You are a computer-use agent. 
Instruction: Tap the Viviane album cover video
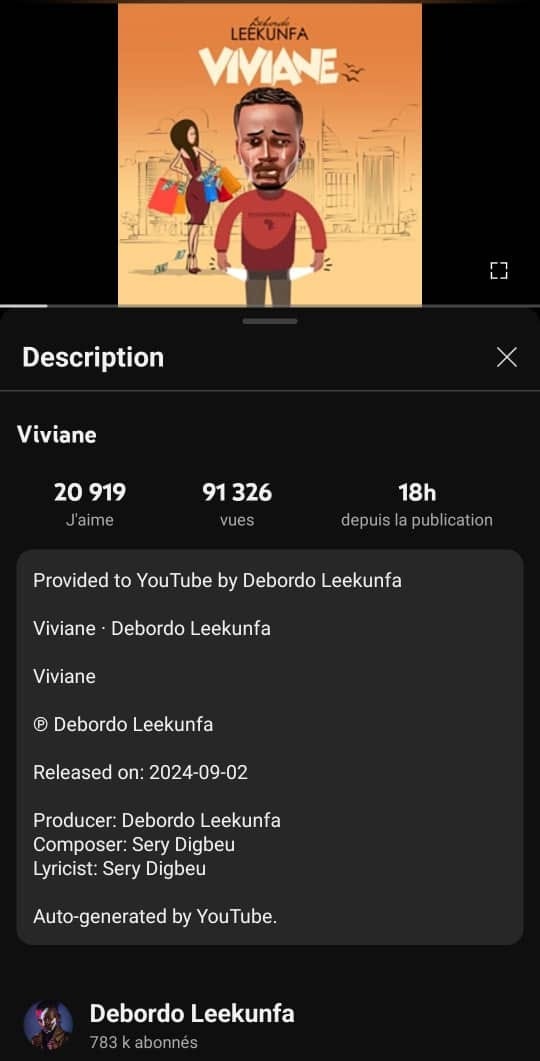coord(270,154)
